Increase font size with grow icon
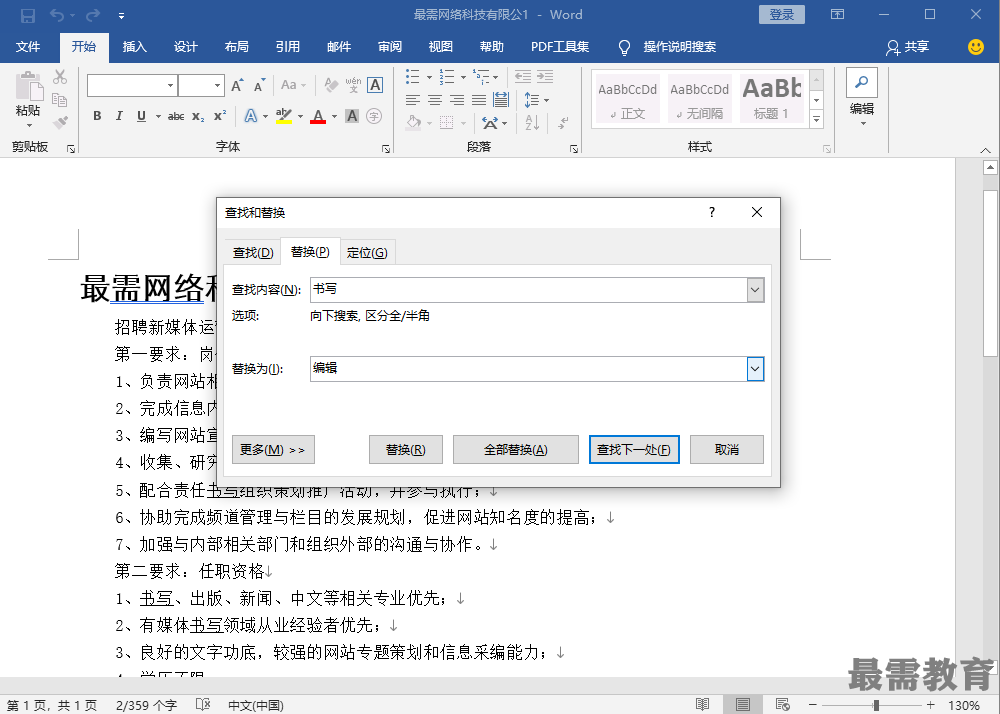 [x=237, y=85]
